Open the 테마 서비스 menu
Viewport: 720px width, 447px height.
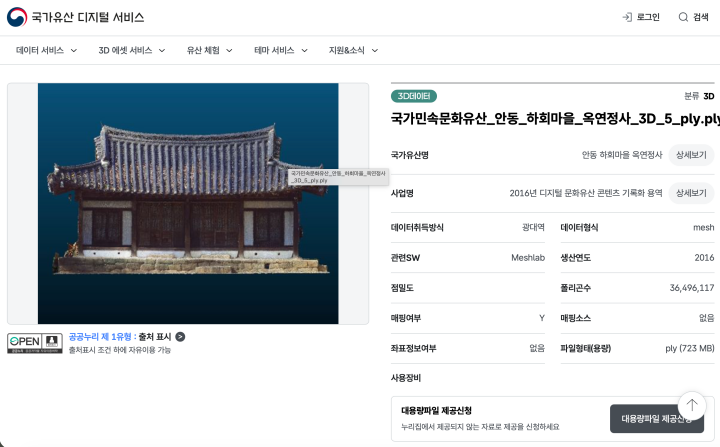(274, 50)
